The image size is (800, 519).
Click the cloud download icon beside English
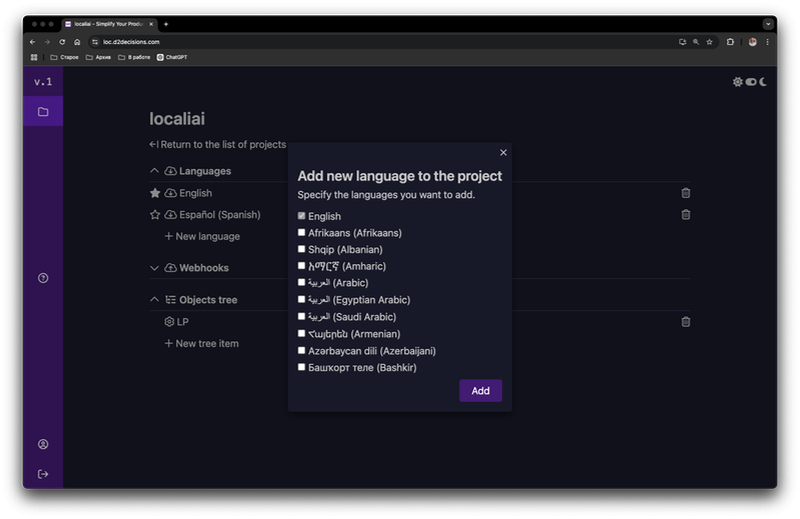click(170, 193)
